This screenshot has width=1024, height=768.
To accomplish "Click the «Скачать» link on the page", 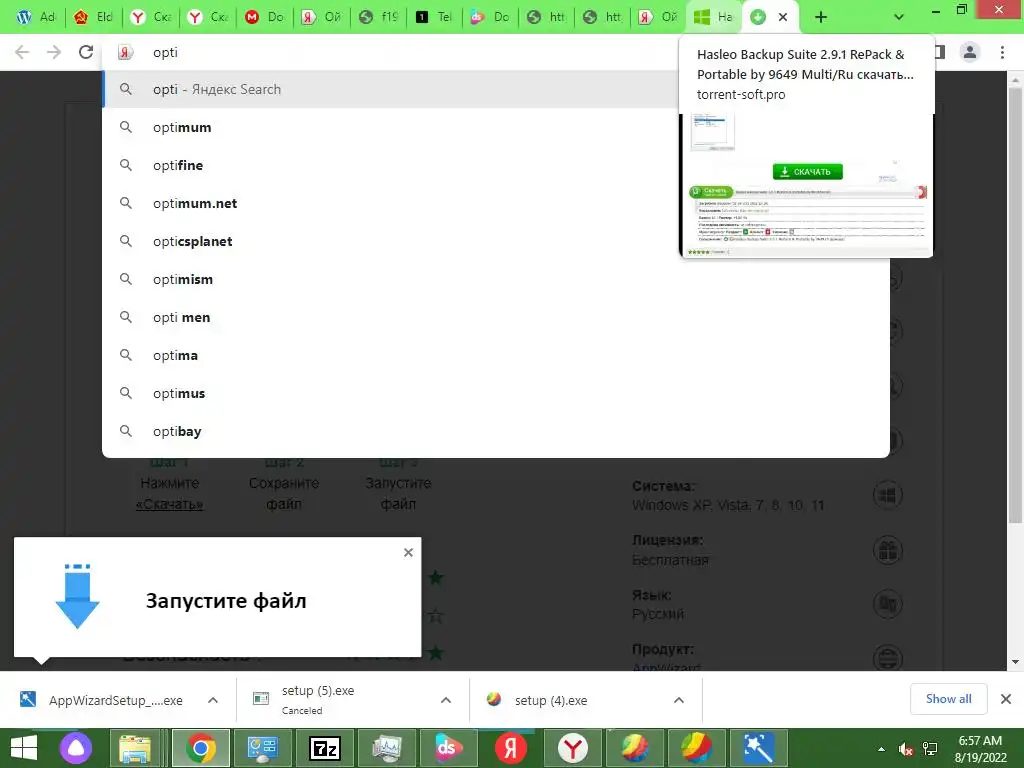I will pos(169,504).
